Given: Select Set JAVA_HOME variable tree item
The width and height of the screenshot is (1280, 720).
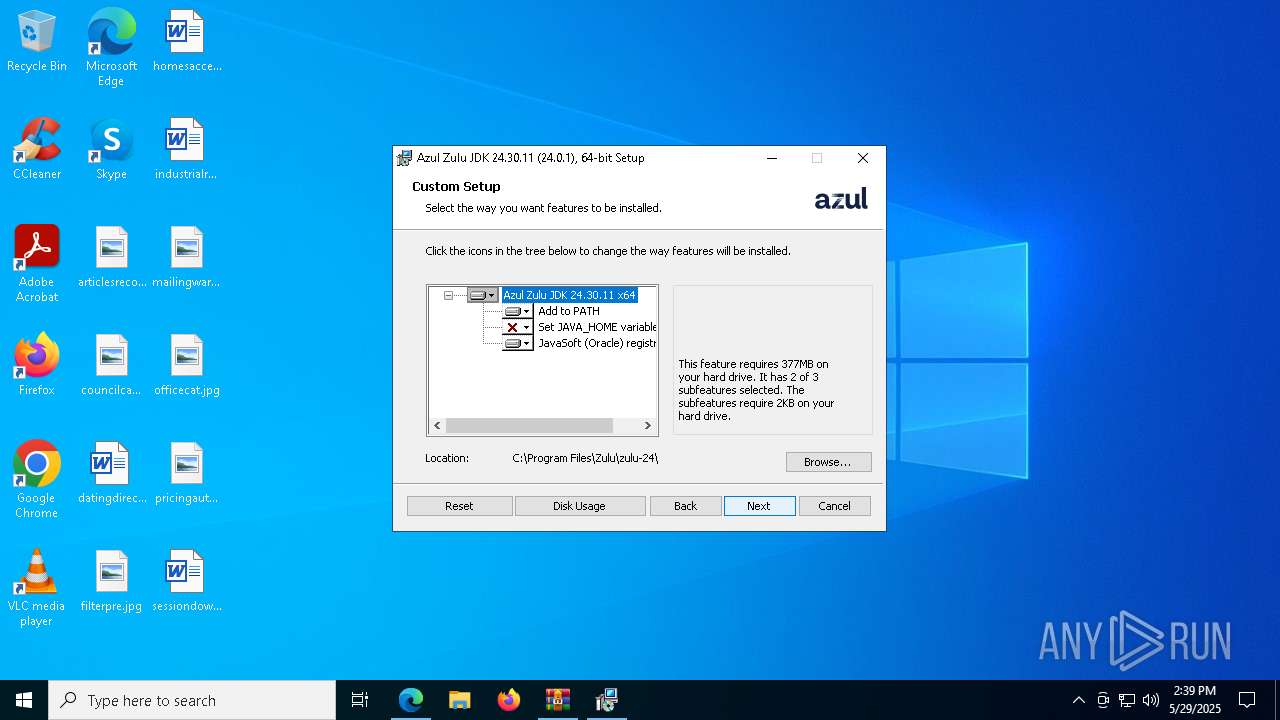Looking at the screenshot, I should pyautogui.click(x=597, y=327).
